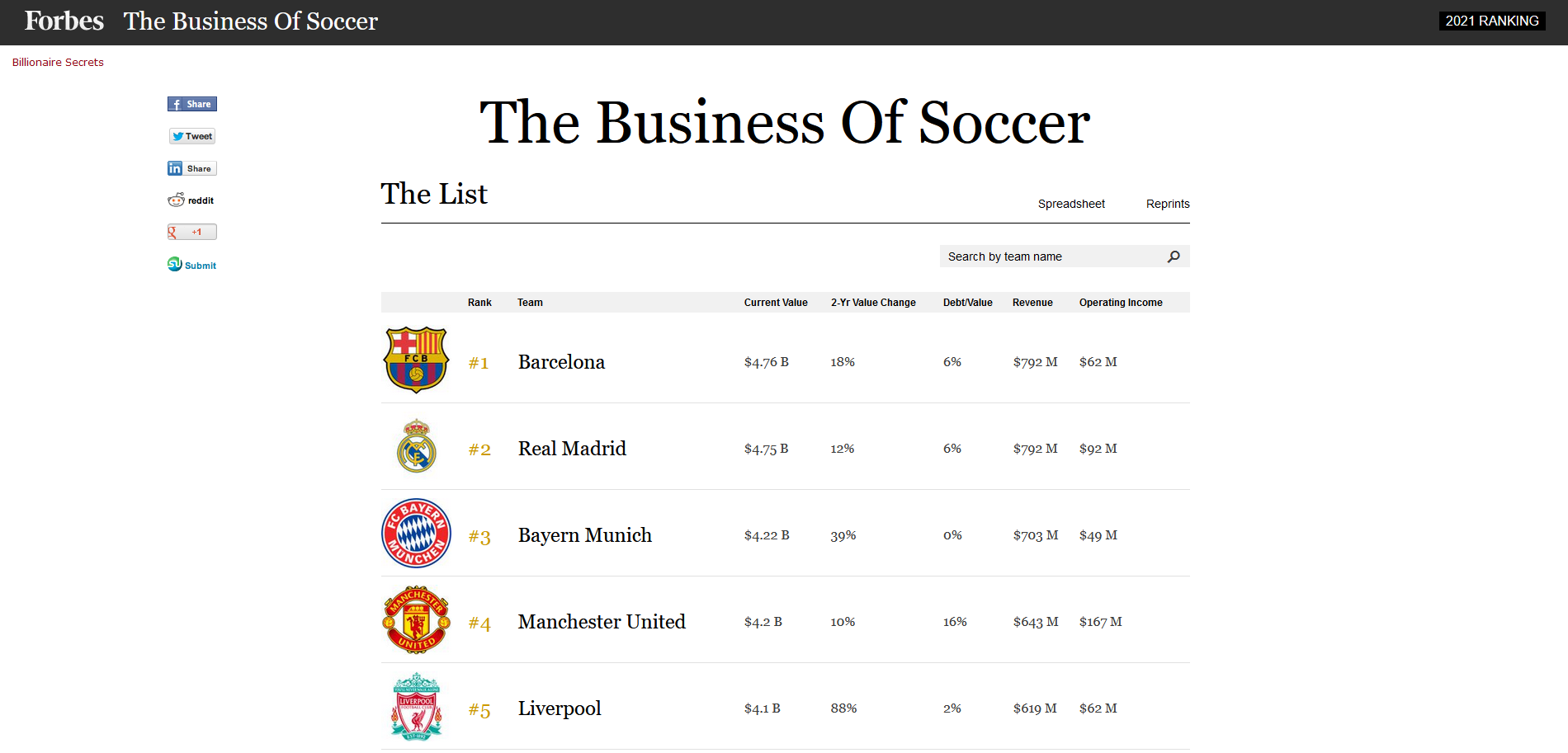1568x753 pixels.
Task: Sort by the Operating Income column
Action: (x=1121, y=303)
